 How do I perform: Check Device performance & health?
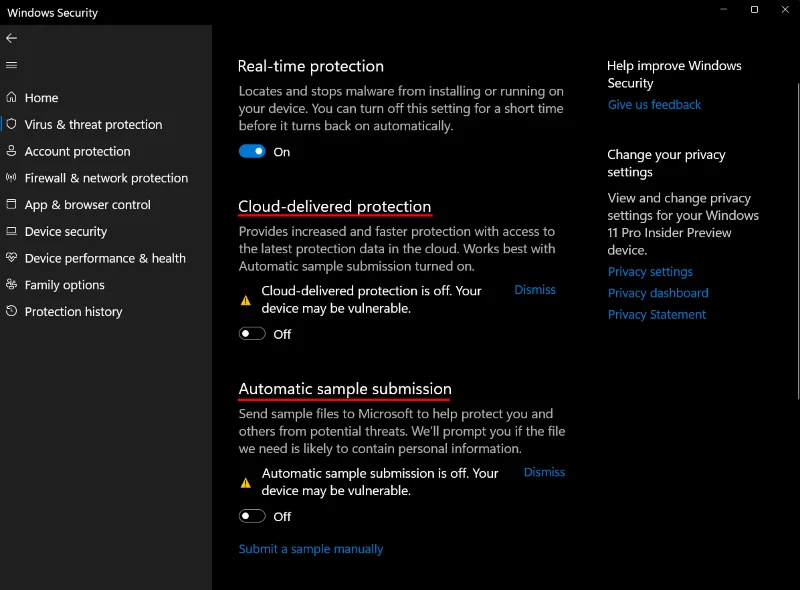click(105, 258)
